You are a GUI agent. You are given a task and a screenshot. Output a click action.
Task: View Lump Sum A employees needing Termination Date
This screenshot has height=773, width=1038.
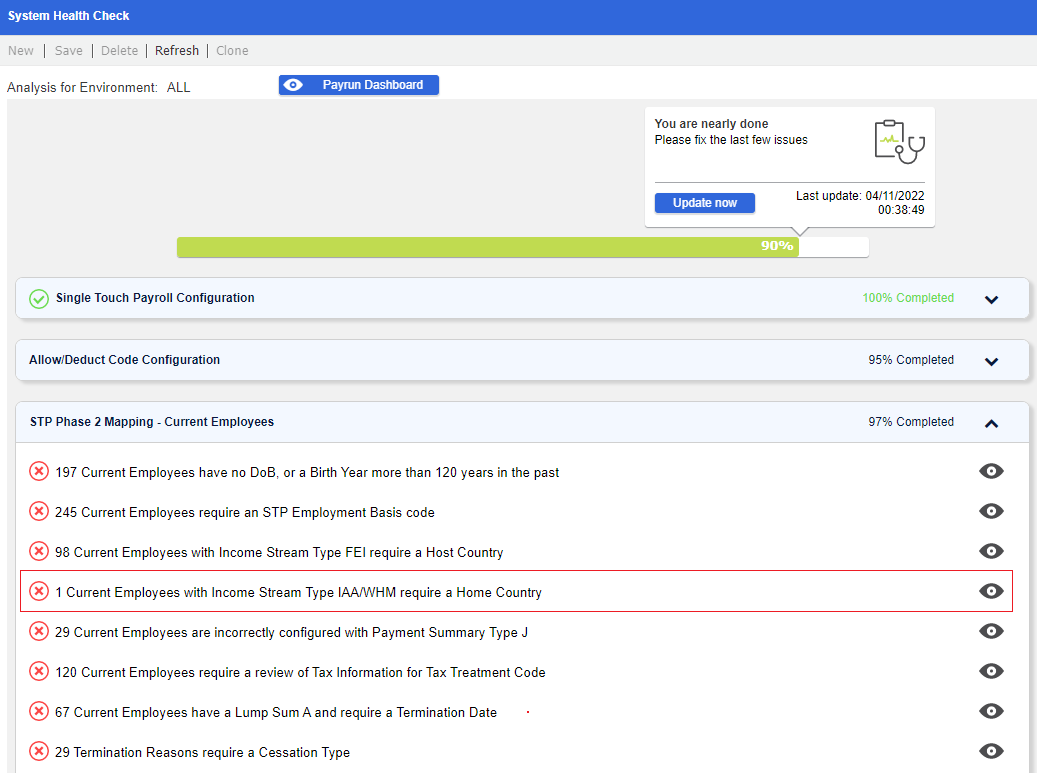(x=991, y=711)
